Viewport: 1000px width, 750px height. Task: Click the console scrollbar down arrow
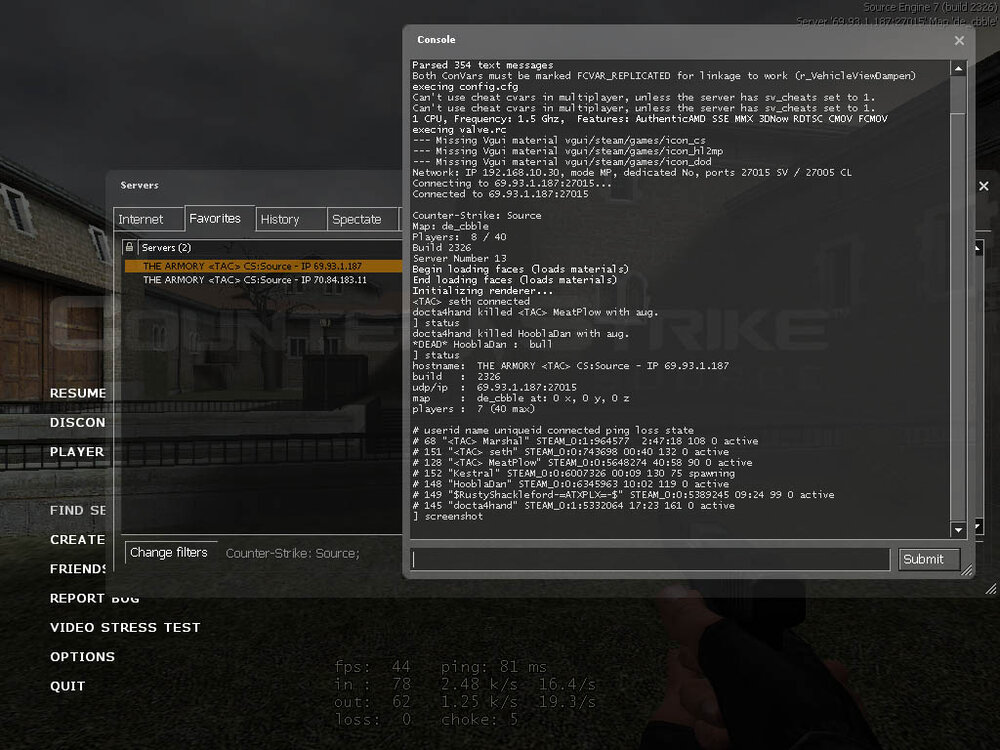click(x=958, y=529)
